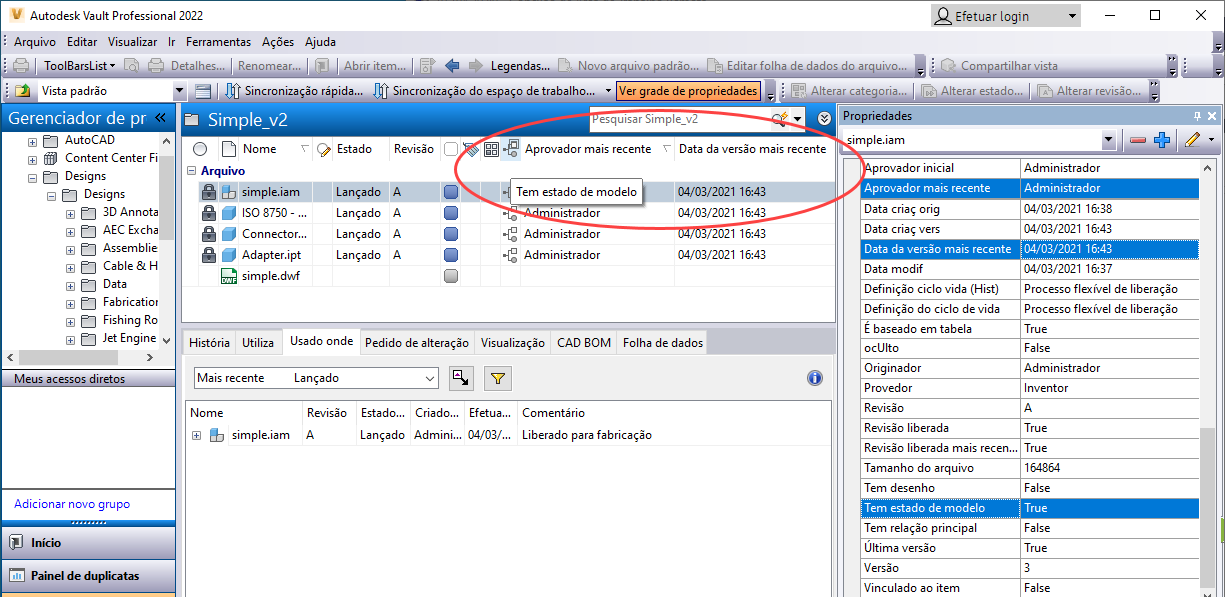Click the checkbox column header in file list
This screenshot has width=1225, height=597.
click(451, 149)
